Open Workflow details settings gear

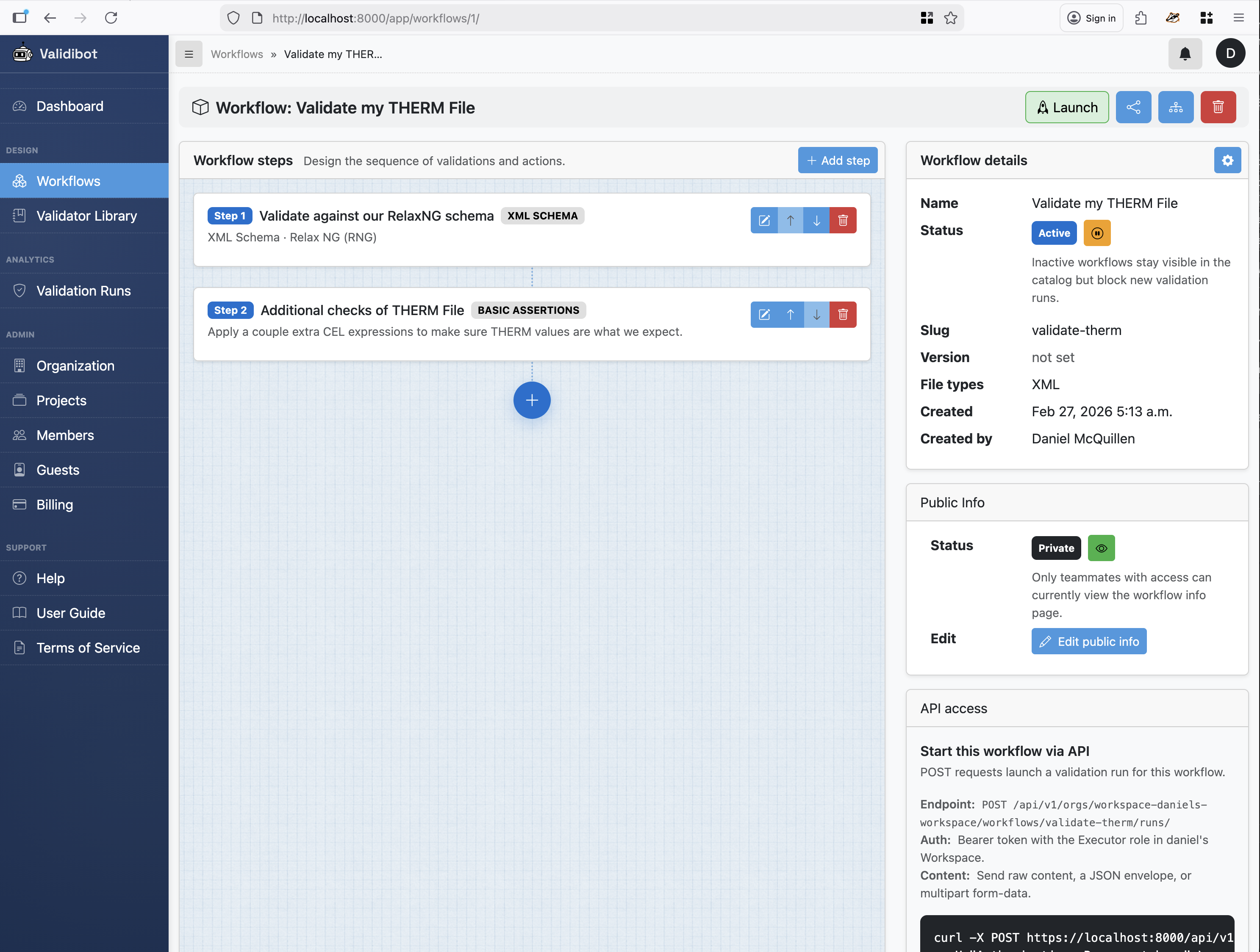[1227, 160]
